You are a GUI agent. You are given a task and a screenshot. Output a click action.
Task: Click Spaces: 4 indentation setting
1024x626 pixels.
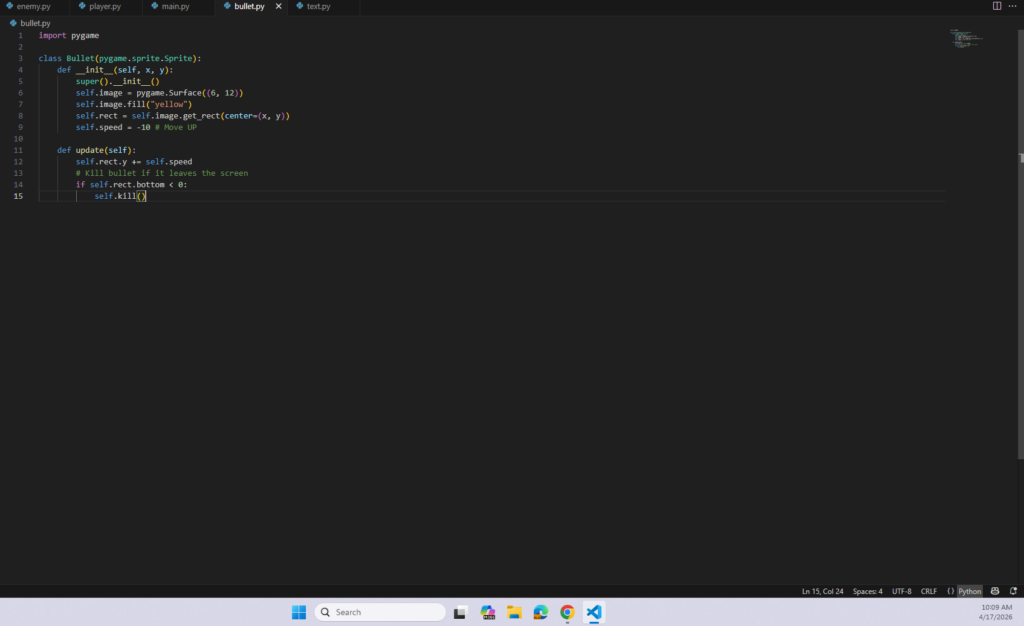tap(867, 591)
